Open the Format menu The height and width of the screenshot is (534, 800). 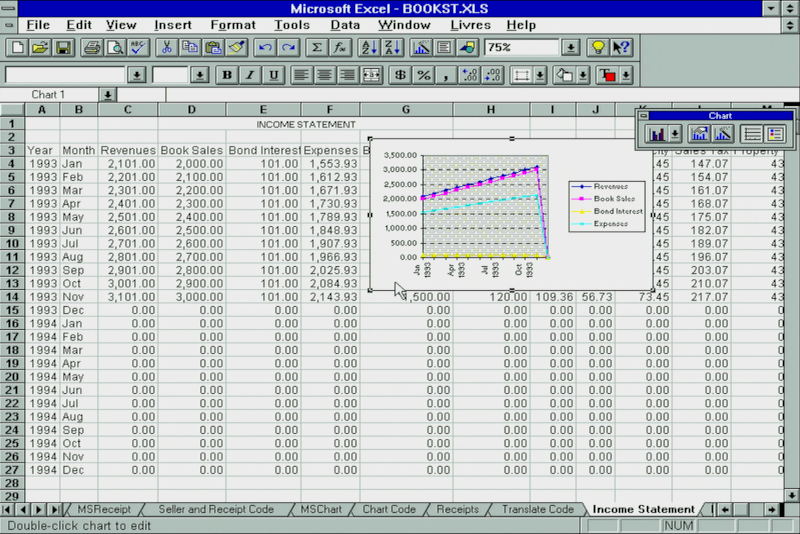click(232, 24)
